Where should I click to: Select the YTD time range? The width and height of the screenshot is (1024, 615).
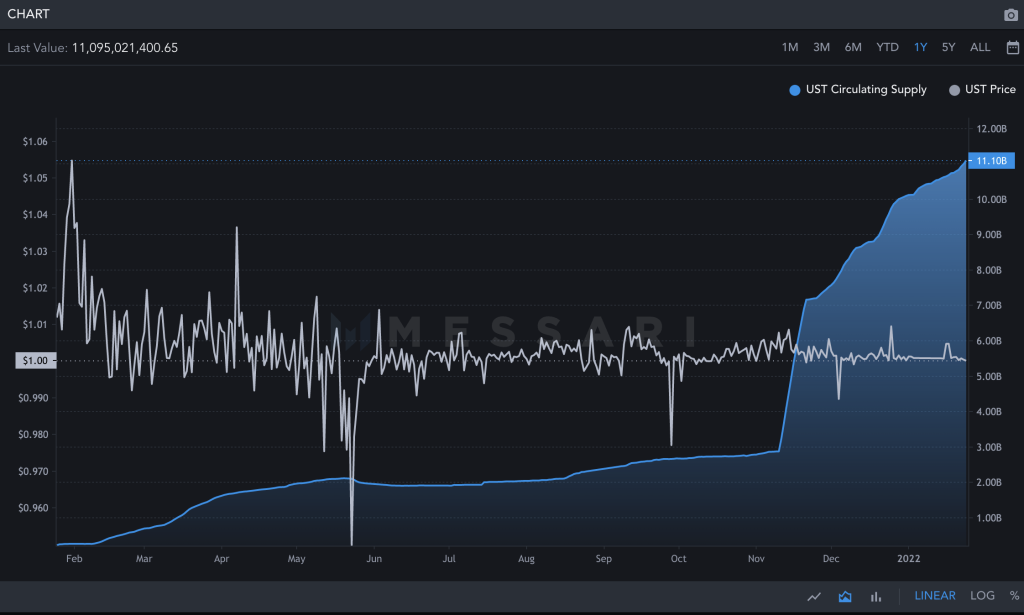tap(888, 47)
